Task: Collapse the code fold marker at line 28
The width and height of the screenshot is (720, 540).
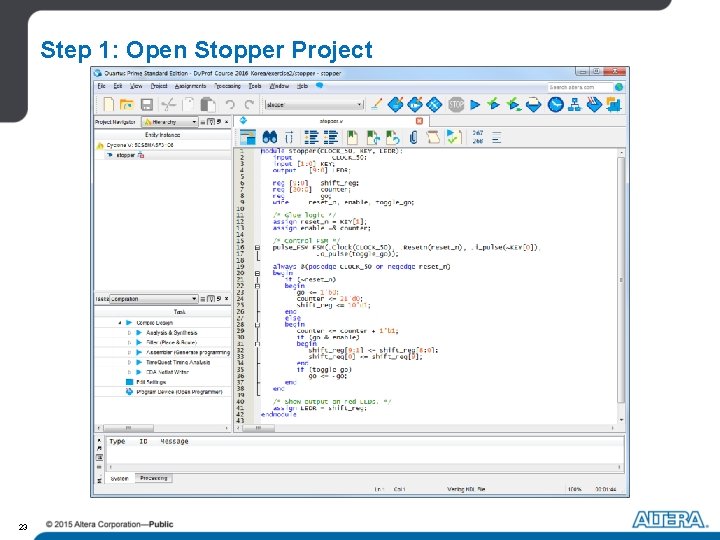Action: coord(257,325)
